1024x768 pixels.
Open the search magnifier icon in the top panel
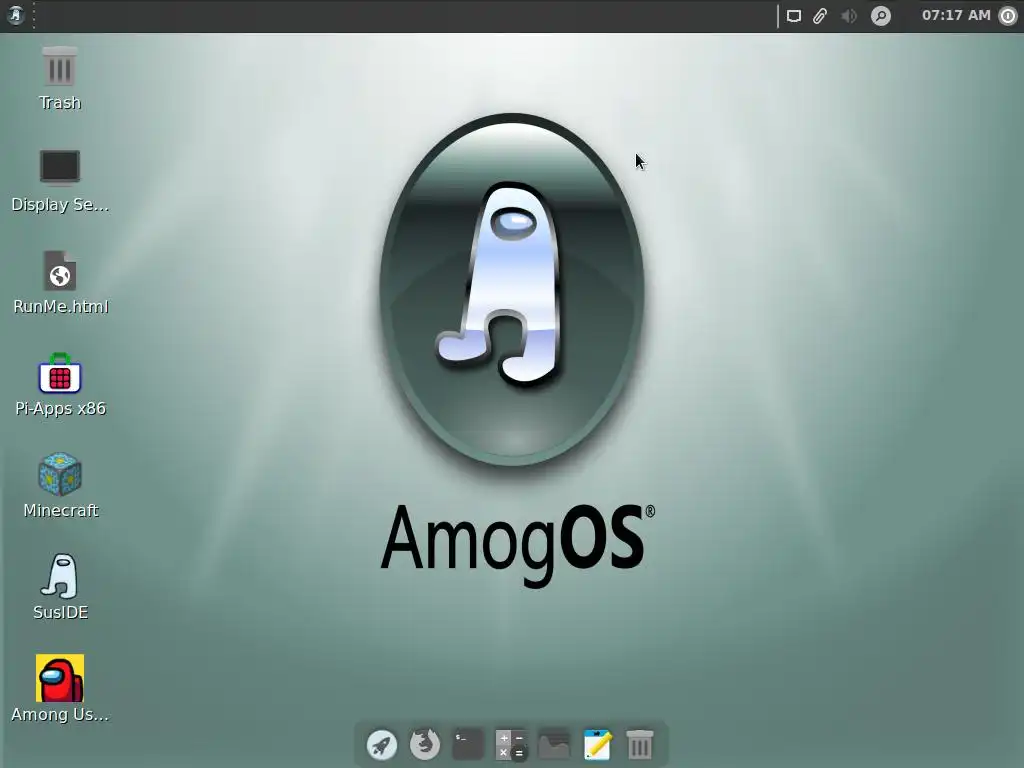[x=880, y=16]
